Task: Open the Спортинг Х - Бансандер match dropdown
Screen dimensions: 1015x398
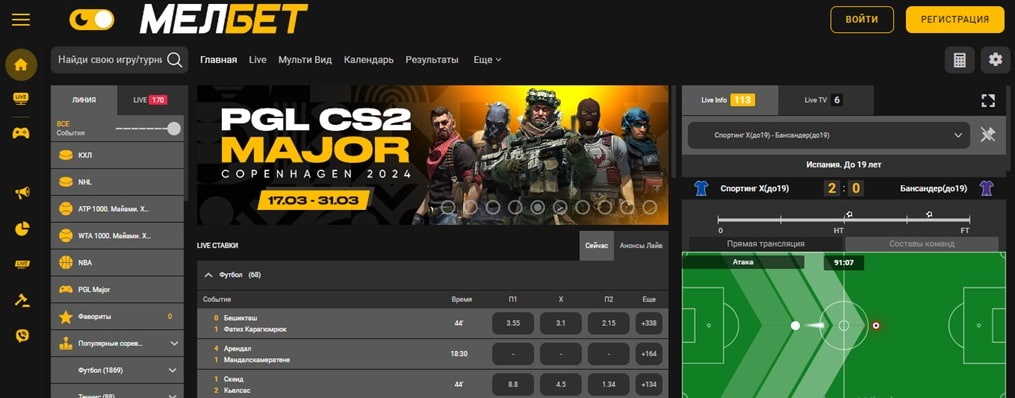Action: point(829,135)
